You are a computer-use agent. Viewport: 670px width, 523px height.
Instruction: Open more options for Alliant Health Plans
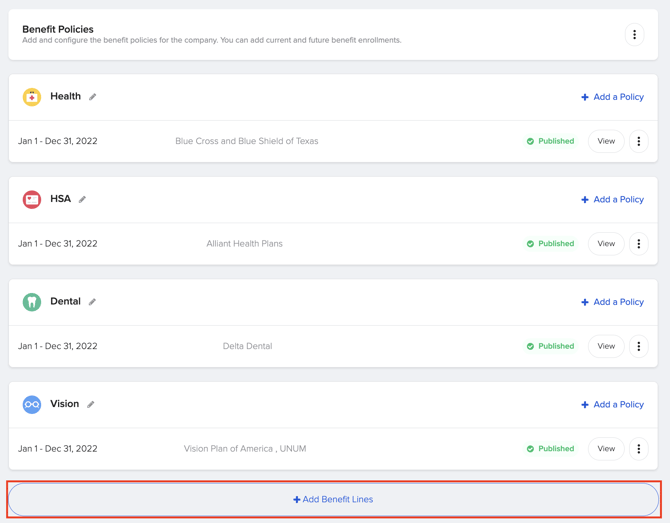[639, 244]
